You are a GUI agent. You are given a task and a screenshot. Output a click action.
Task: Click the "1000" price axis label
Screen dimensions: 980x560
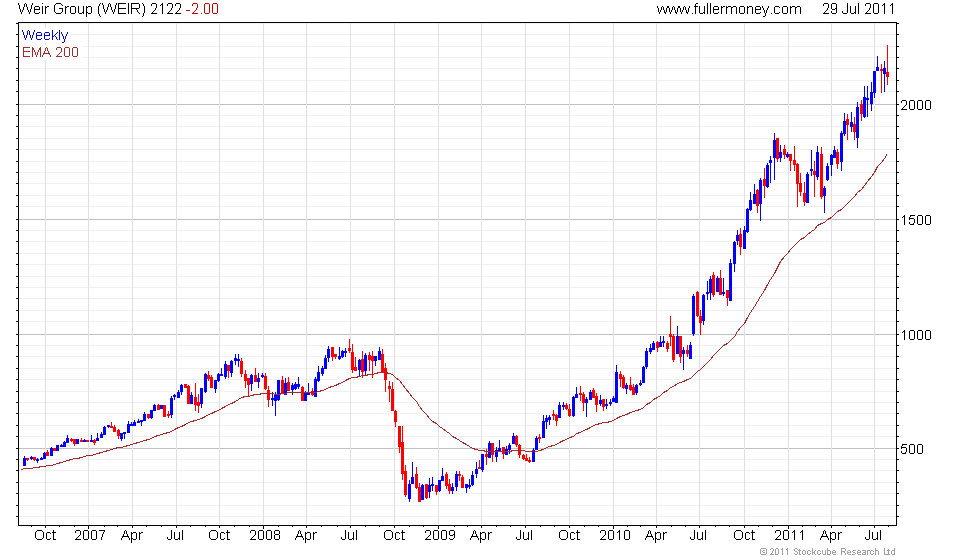916,335
